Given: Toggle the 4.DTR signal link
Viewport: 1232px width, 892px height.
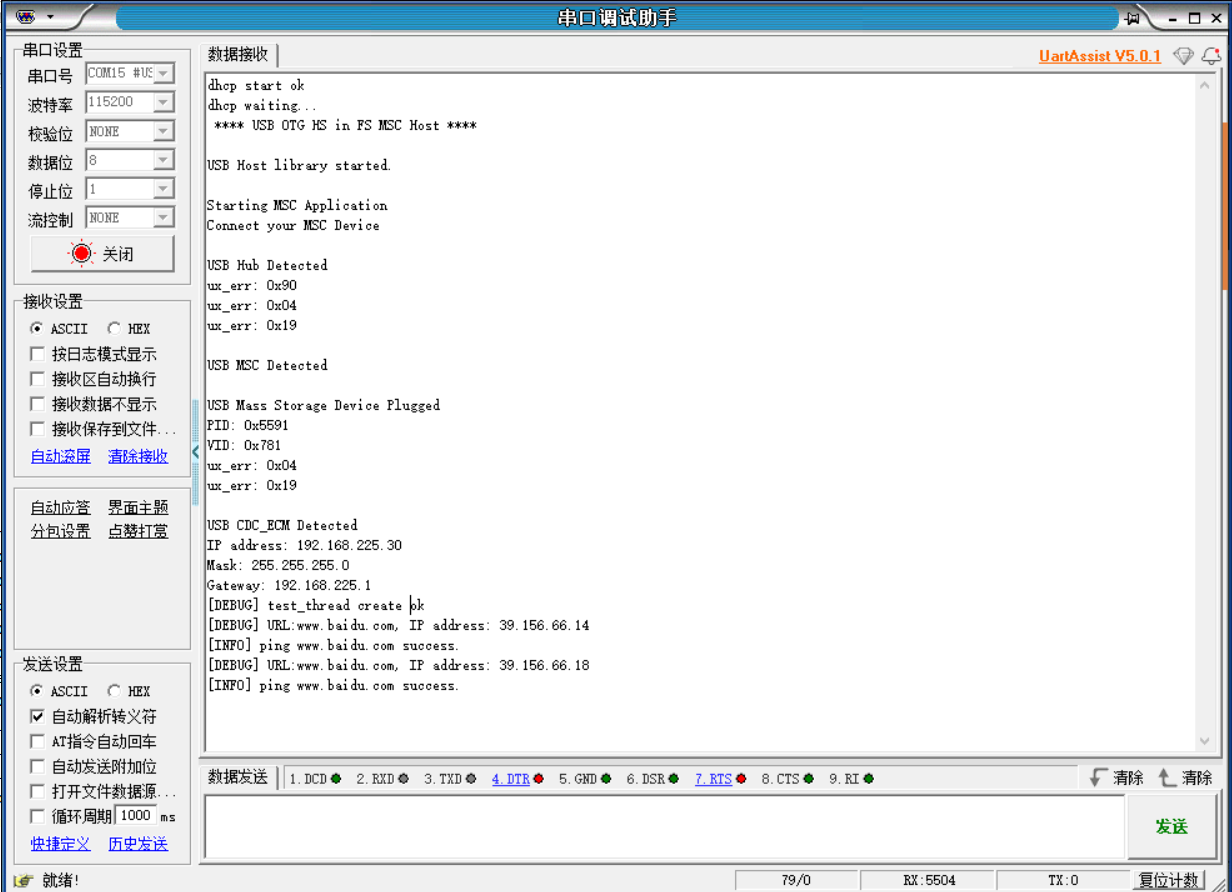Looking at the screenshot, I should click(510, 778).
